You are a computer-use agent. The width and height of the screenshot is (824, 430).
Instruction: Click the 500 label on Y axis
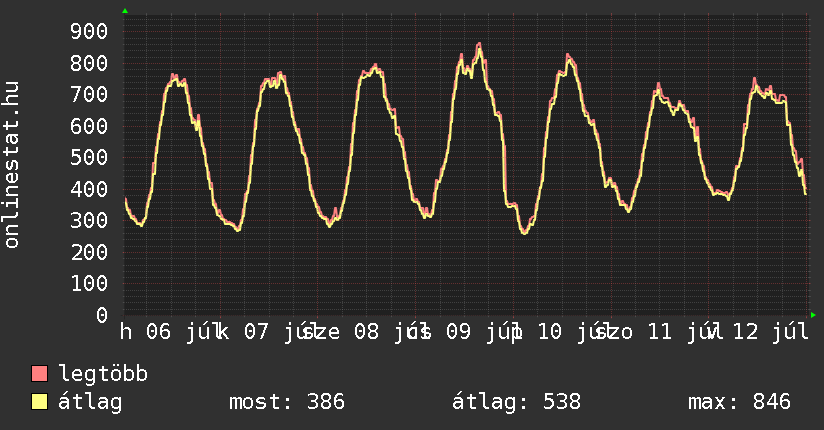[89, 158]
